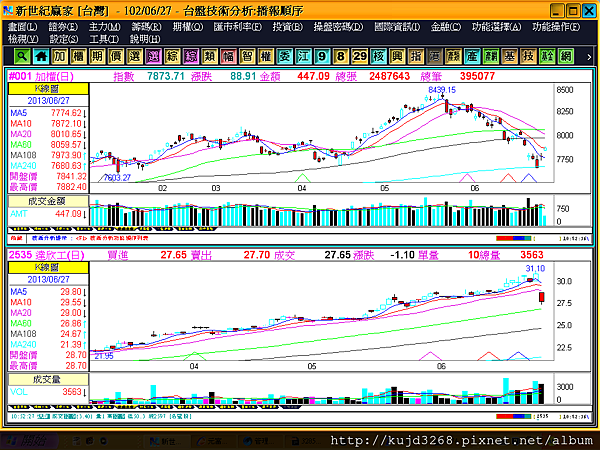
Task: Click the magenta 綜 toolbar icon
Action: point(191,57)
